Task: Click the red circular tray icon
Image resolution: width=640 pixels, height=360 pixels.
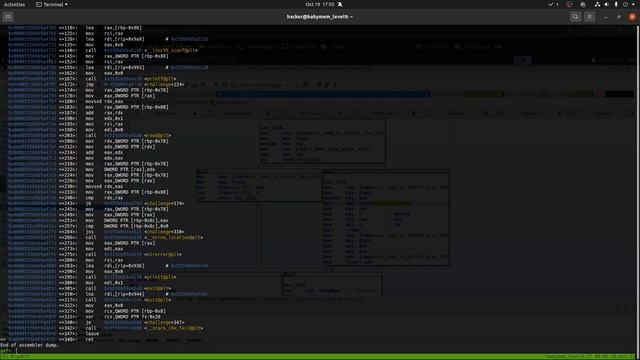Action: pos(569,4)
